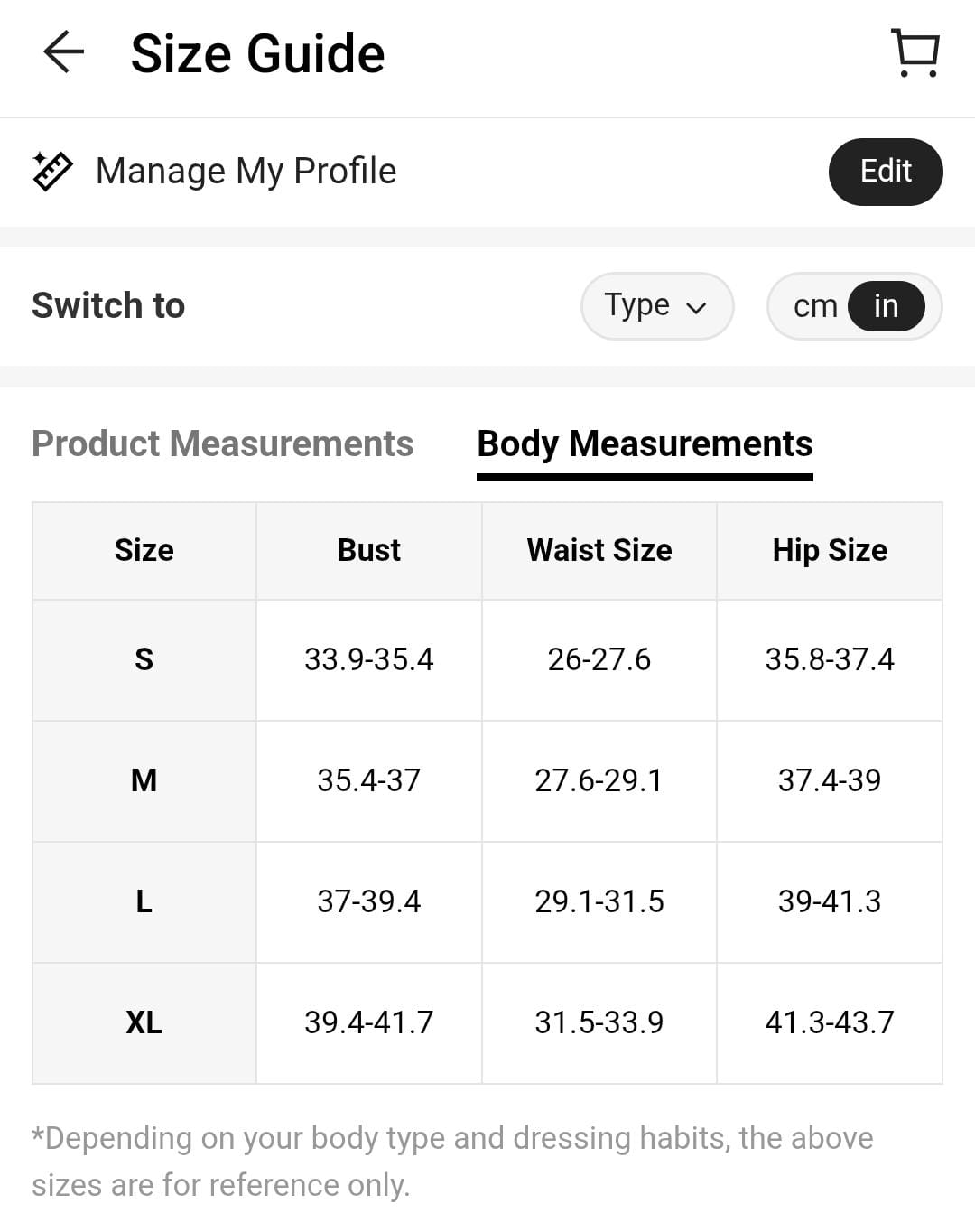
Task: Expand Type using its chevron arrow
Action: pyautogui.click(x=696, y=308)
